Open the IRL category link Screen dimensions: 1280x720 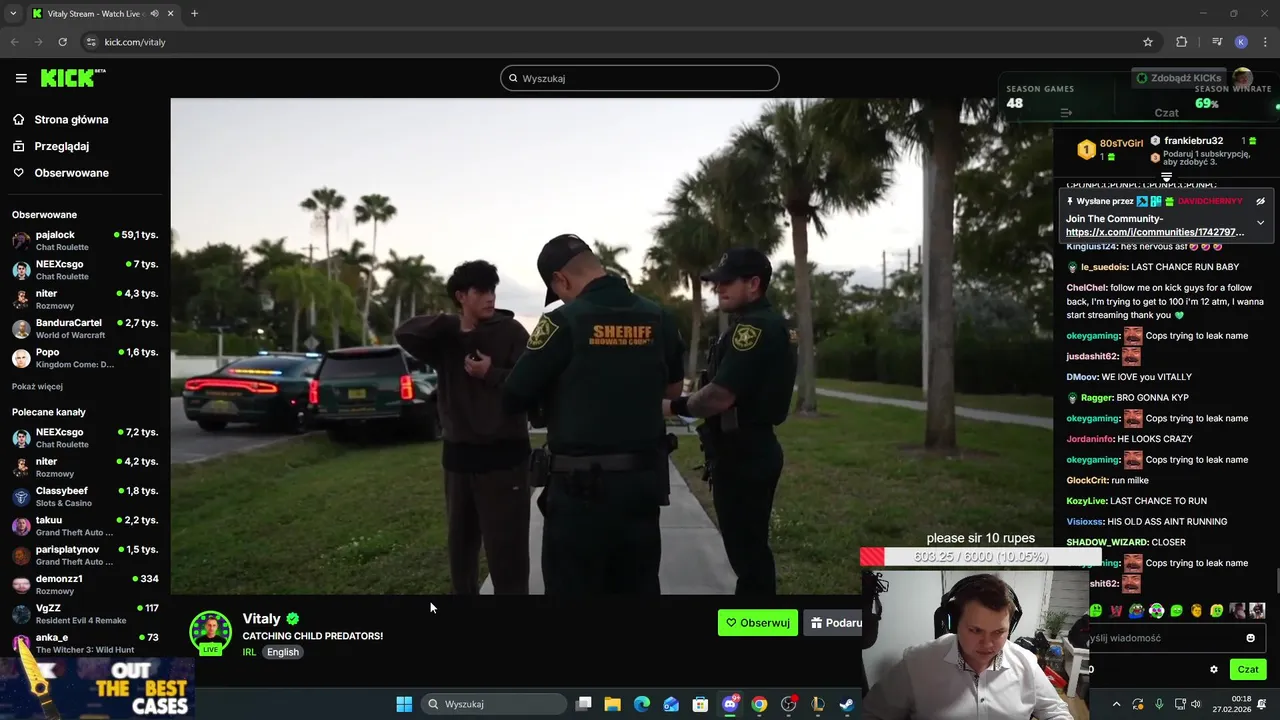pyautogui.click(x=249, y=652)
